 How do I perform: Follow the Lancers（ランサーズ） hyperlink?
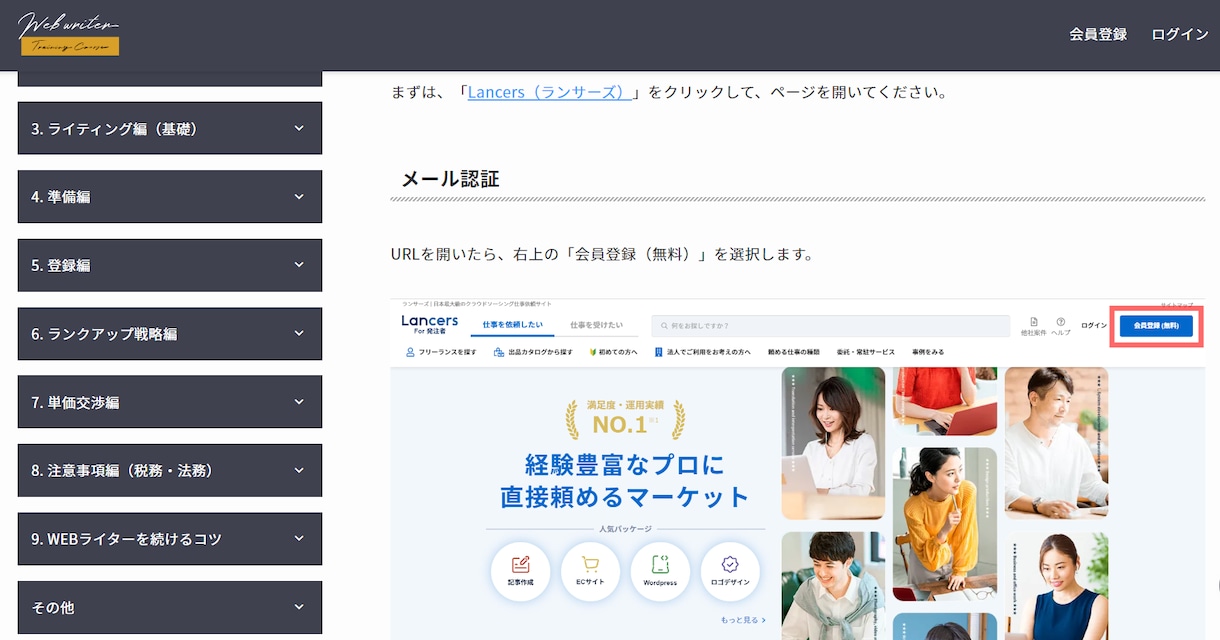coord(550,92)
